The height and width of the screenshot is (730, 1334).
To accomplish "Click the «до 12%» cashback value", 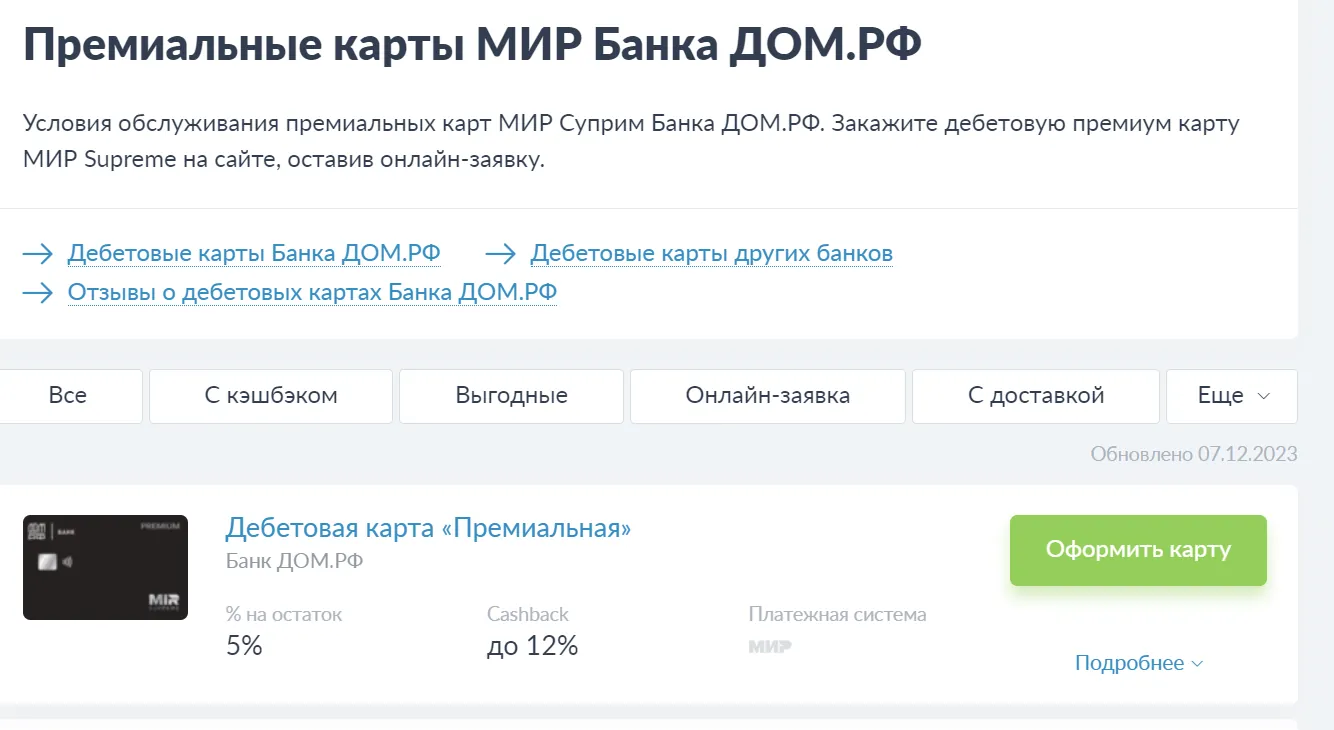I will (x=531, y=646).
